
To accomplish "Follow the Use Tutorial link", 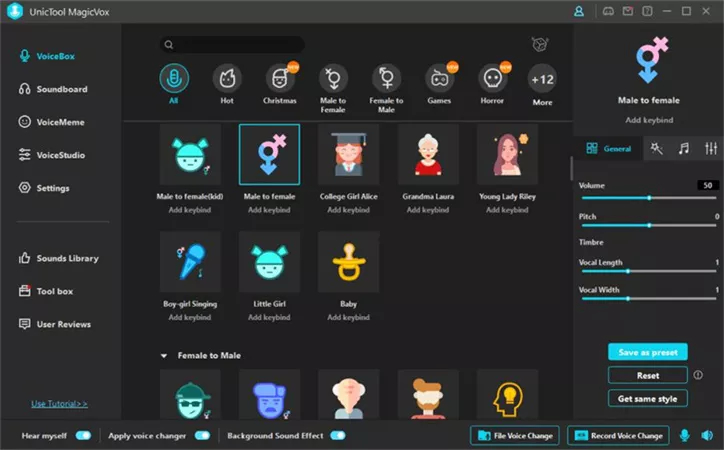I will tap(59, 404).
